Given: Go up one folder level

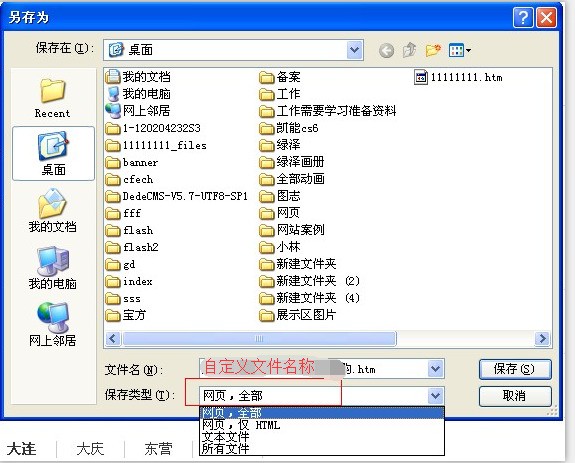Looking at the screenshot, I should point(409,50).
